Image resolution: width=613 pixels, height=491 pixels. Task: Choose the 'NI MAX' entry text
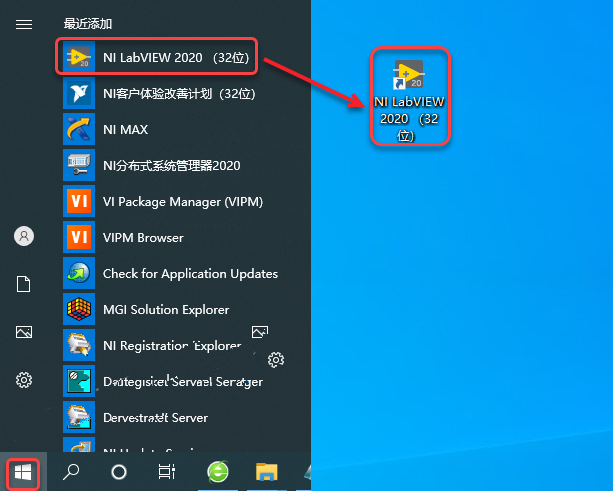(x=125, y=129)
